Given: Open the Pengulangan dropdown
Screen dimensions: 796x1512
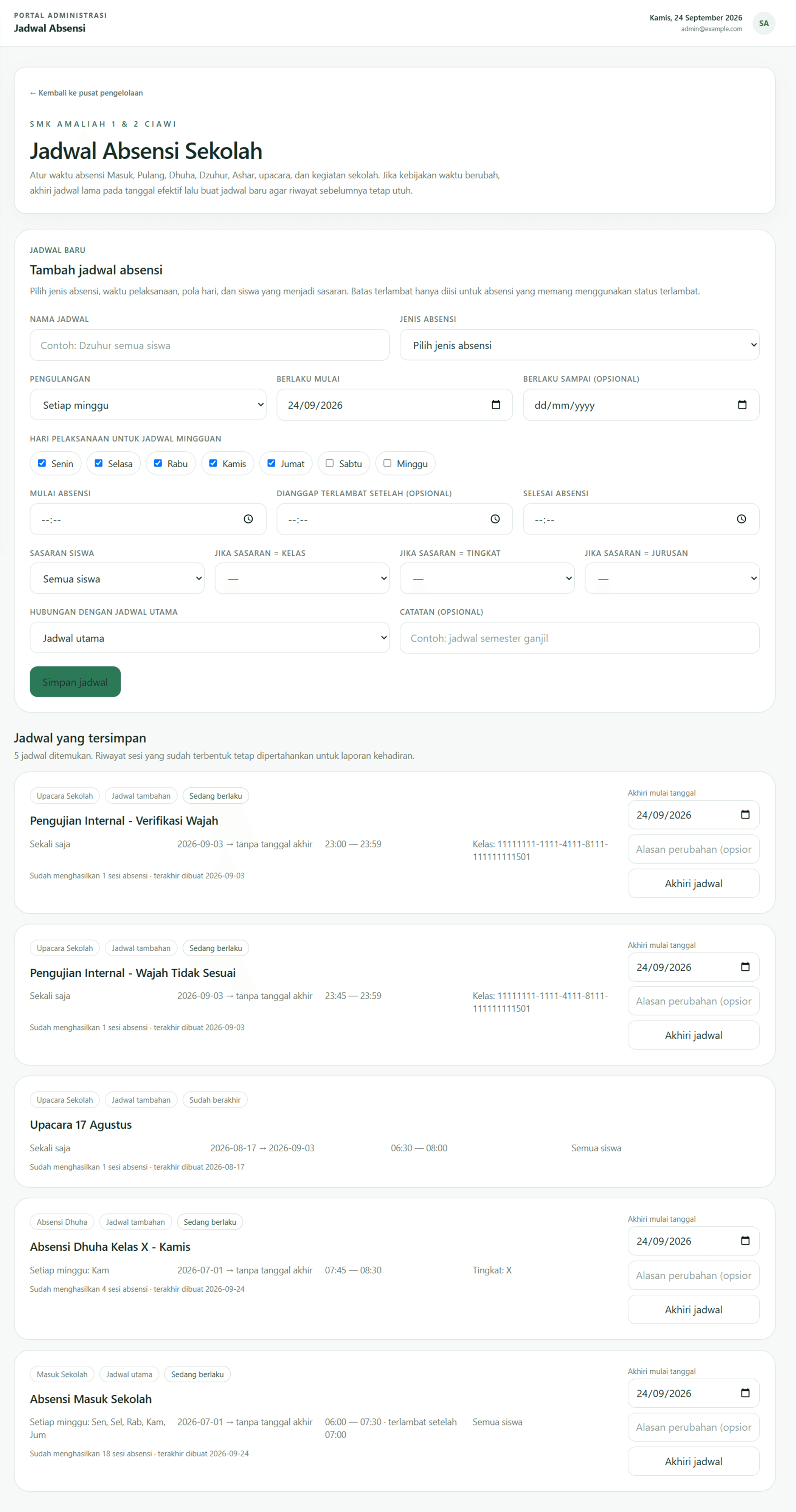Looking at the screenshot, I should click(x=148, y=405).
